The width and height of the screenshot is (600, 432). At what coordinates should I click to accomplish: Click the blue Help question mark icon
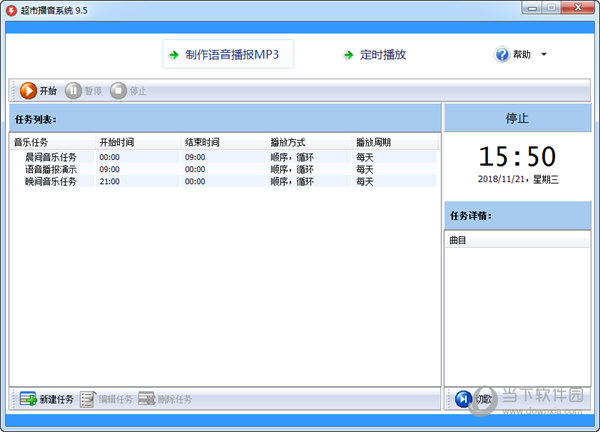point(502,55)
